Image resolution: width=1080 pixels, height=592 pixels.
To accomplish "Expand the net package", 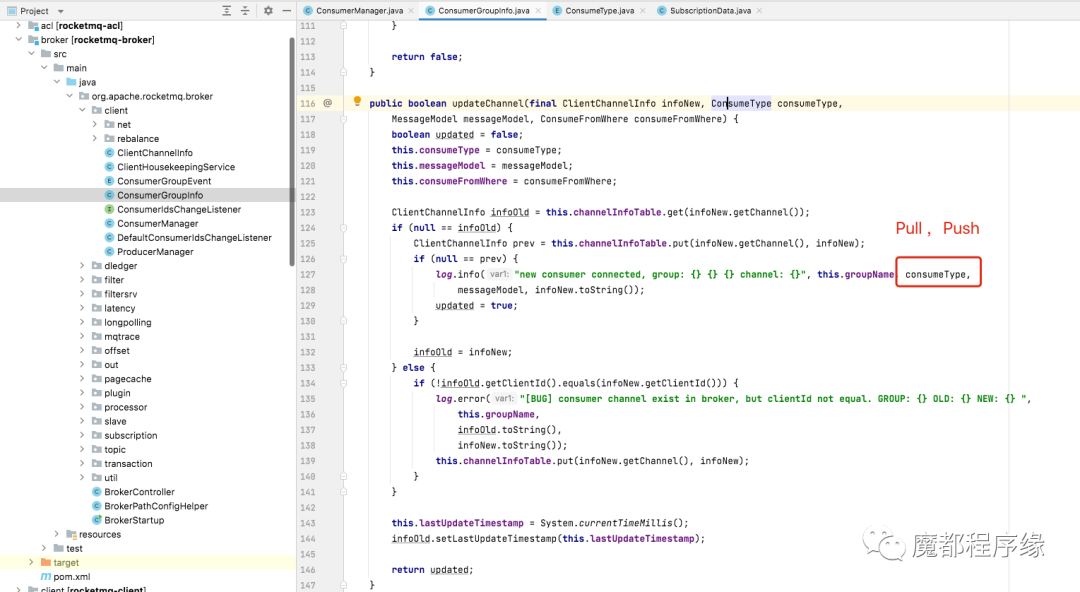I will [x=94, y=124].
